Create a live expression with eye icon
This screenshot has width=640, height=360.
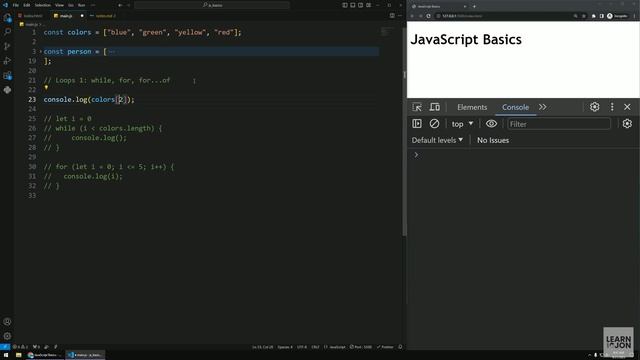491,124
